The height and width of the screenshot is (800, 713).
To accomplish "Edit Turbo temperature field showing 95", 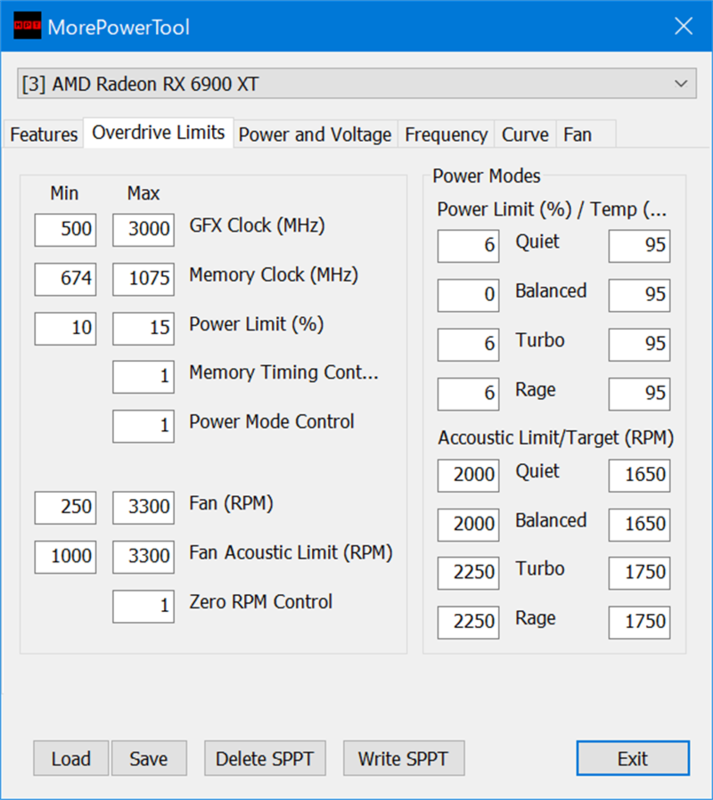I will click(x=640, y=345).
